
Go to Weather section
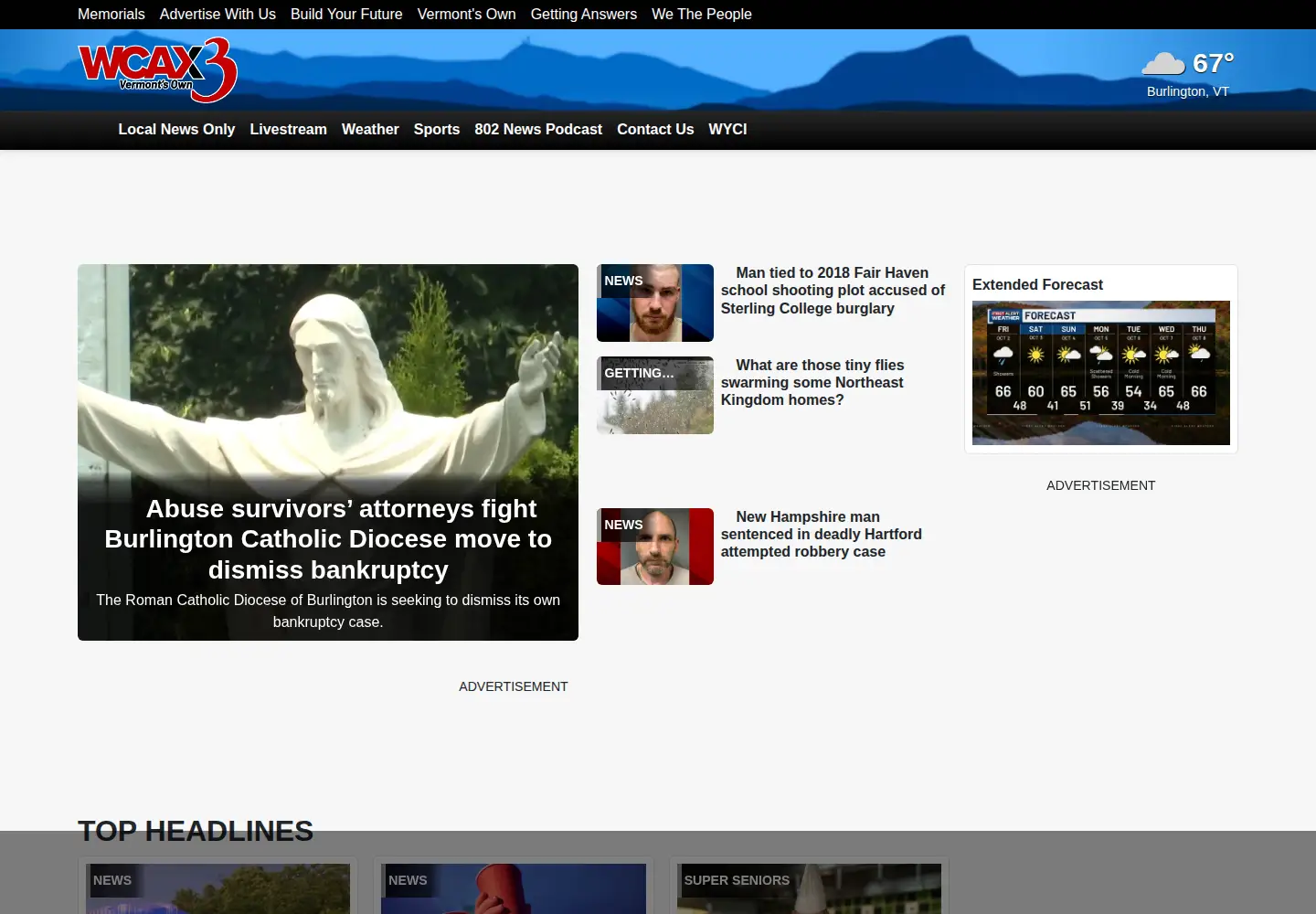[370, 129]
